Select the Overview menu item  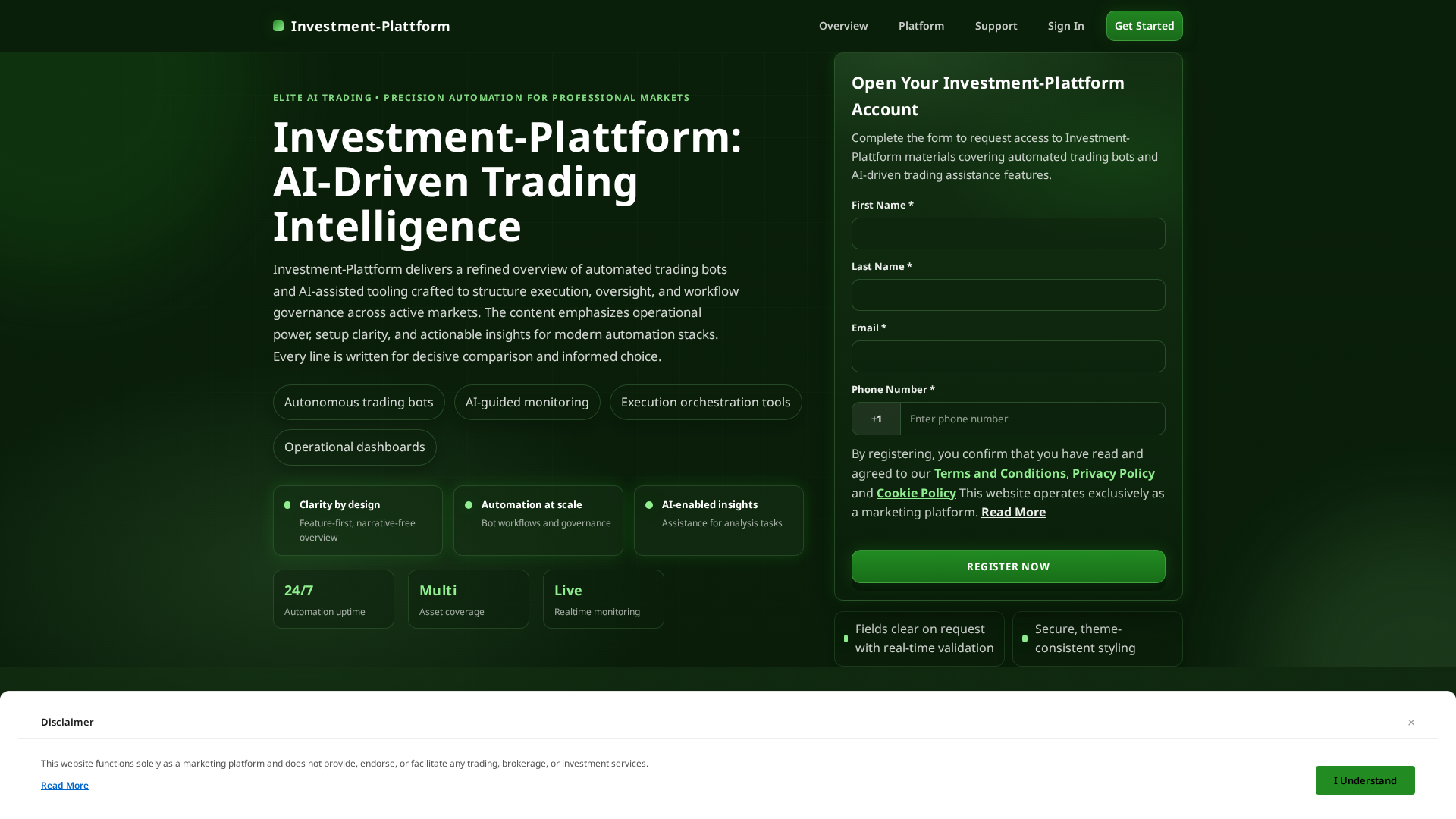pos(843,26)
